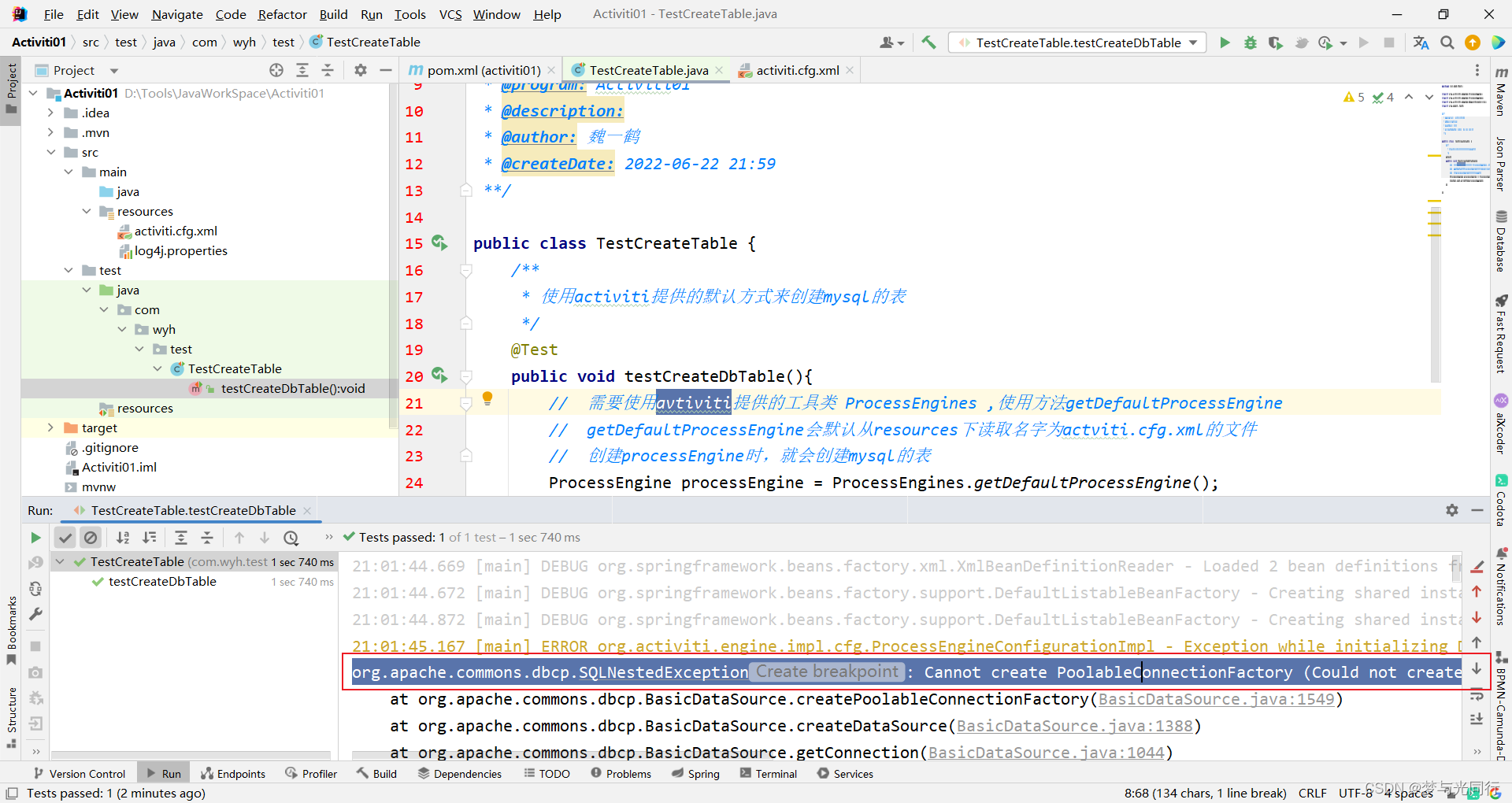Toggle Show Ignored tests filter

(91, 538)
